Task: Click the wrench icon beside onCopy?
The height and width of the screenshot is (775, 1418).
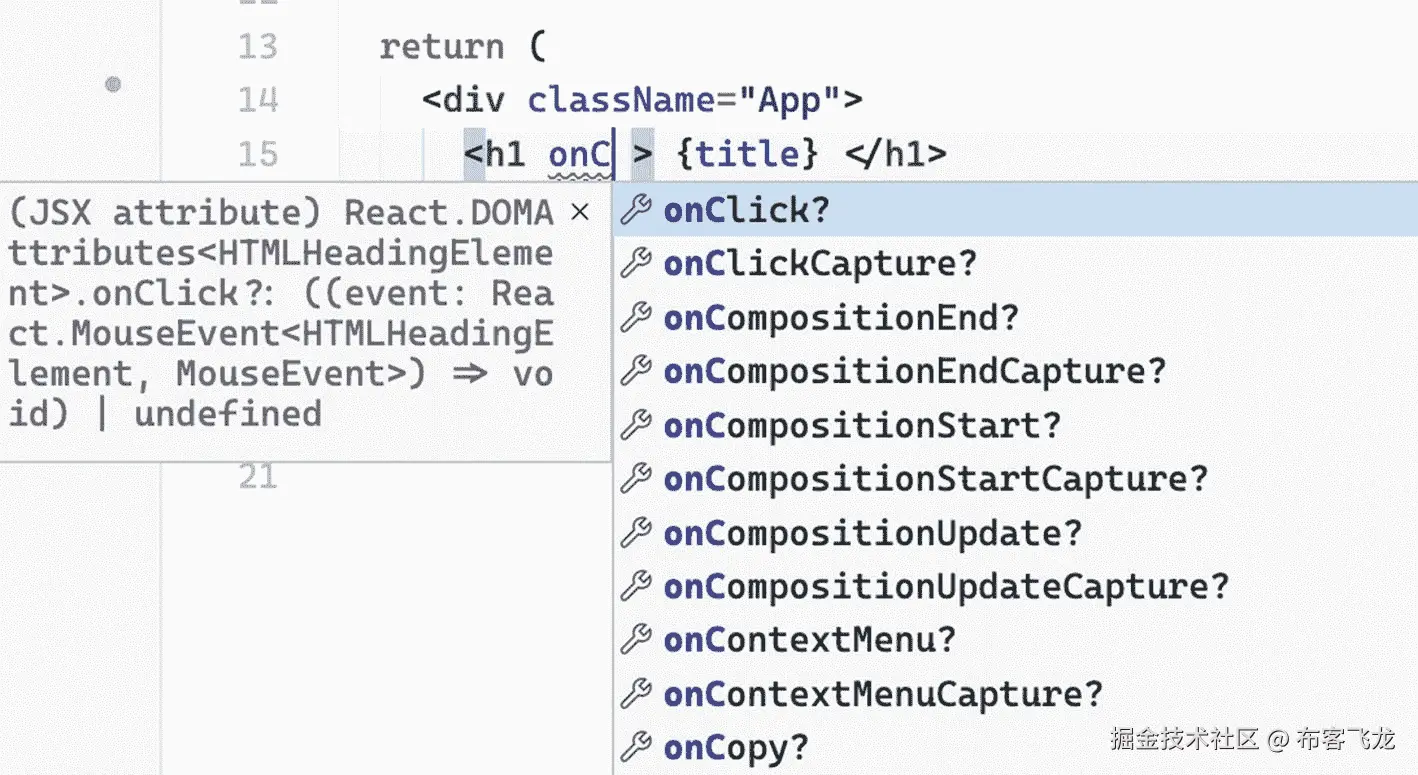Action: (637, 747)
